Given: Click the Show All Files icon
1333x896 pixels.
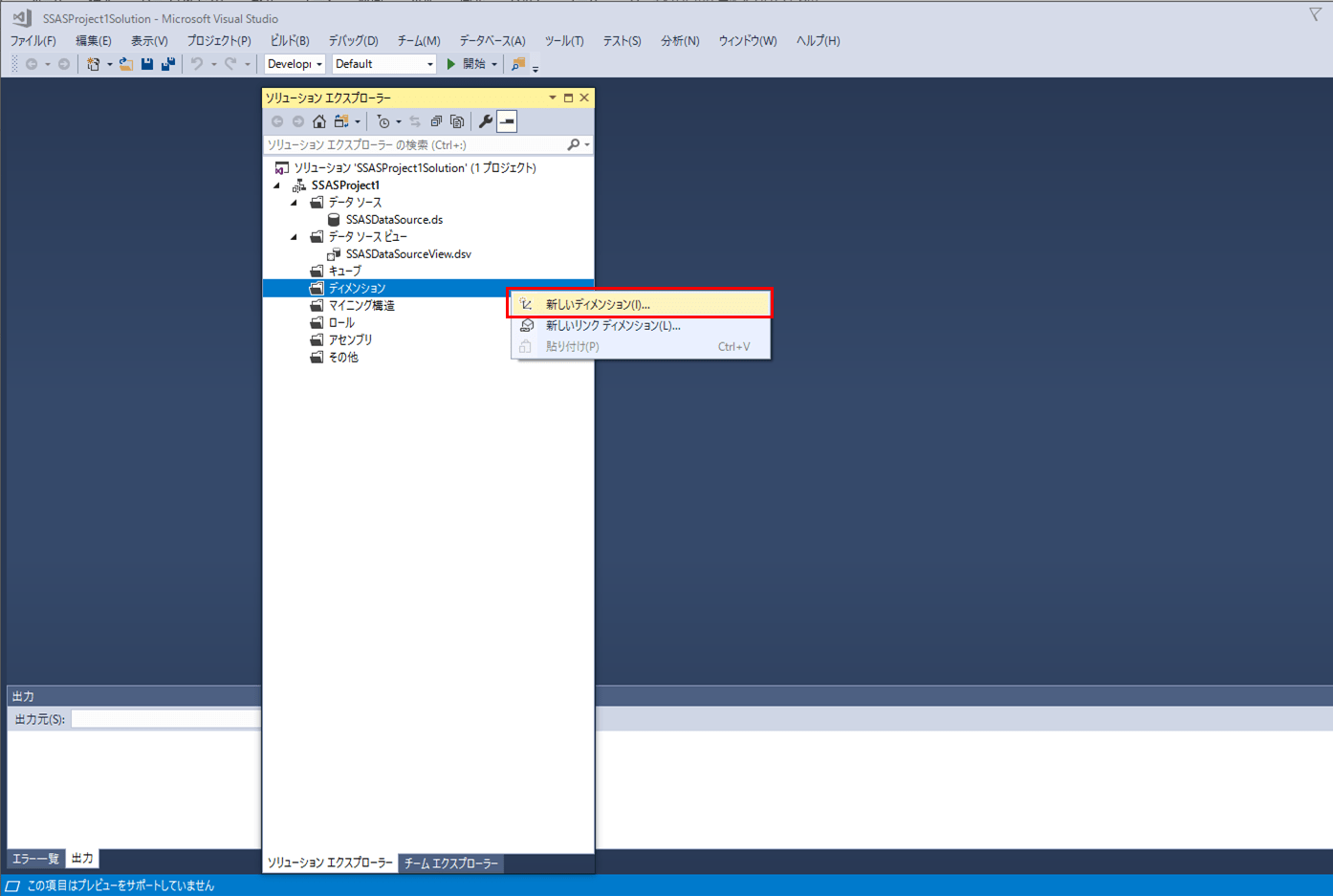Looking at the screenshot, I should [x=457, y=121].
